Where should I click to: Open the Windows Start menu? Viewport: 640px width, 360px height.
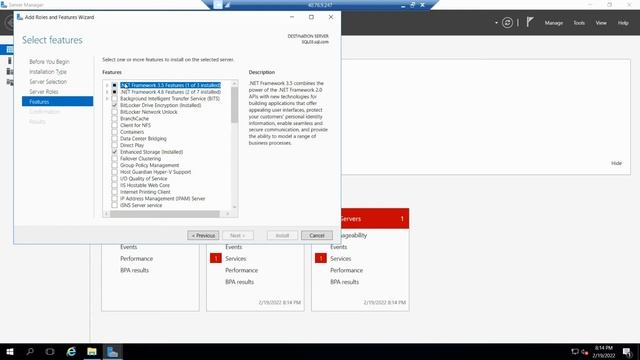point(10,351)
